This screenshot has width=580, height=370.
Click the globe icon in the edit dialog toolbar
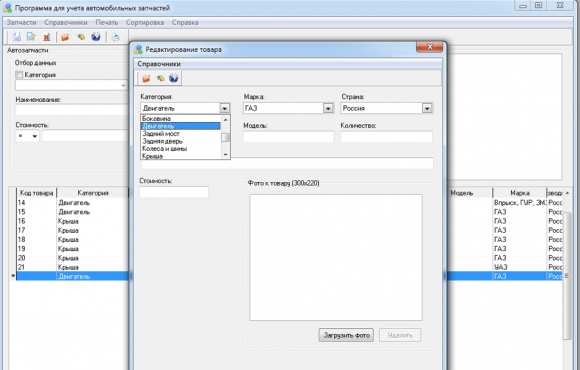coord(173,78)
